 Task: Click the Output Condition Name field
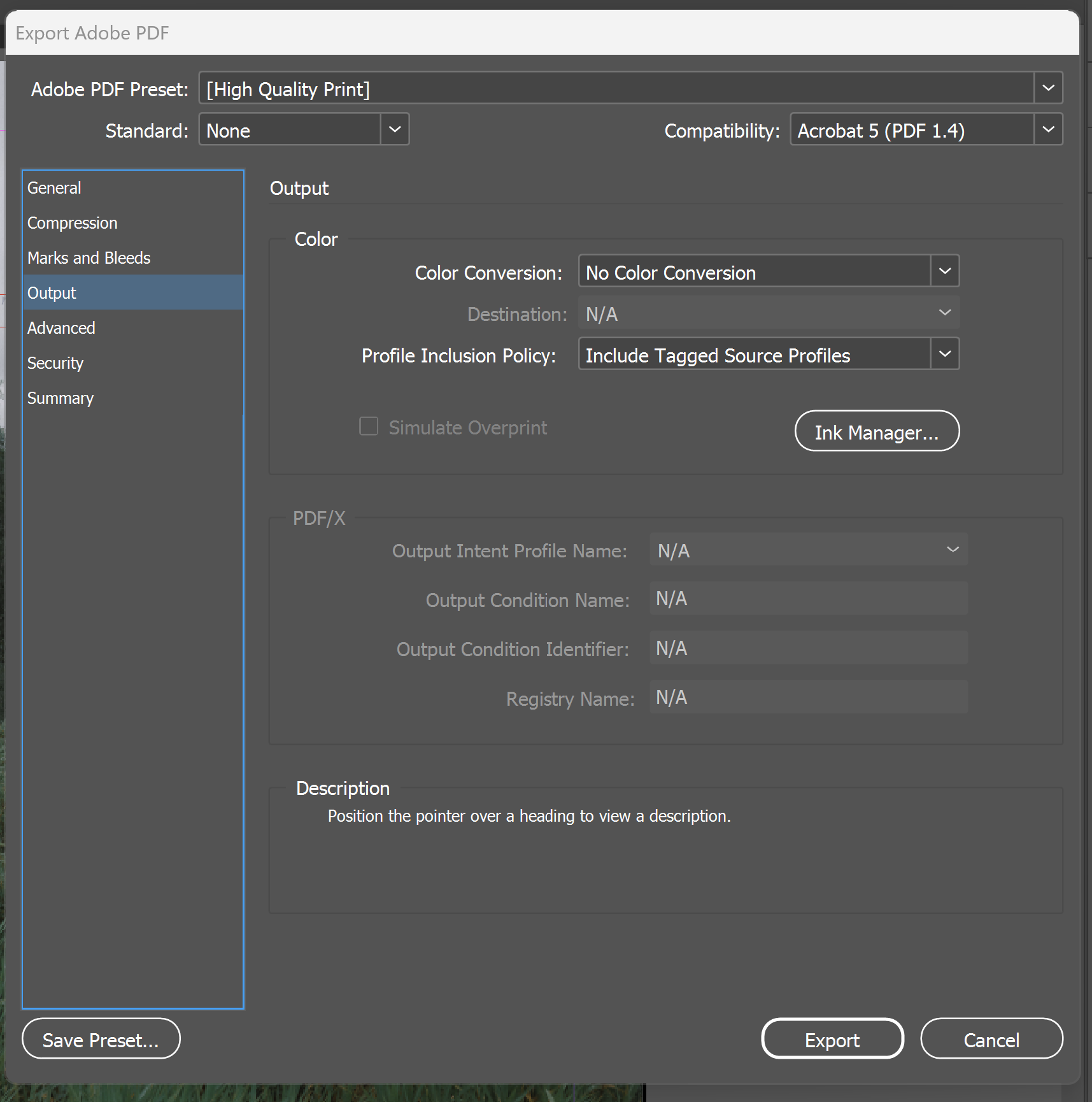[x=807, y=598]
